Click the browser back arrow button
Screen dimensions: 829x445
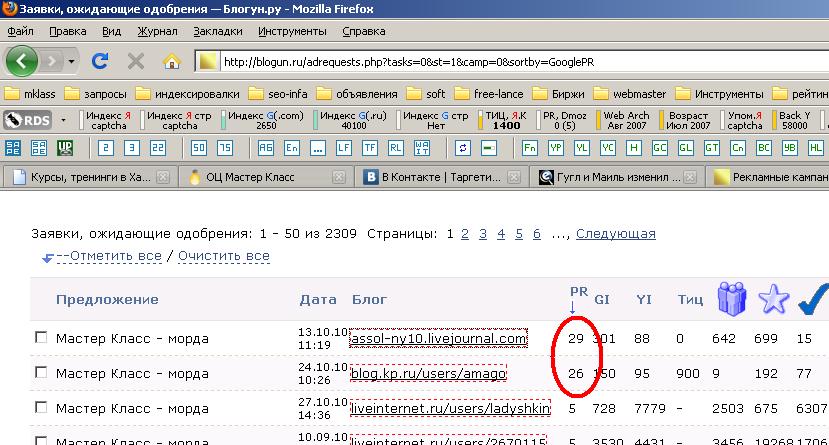pos(22,62)
